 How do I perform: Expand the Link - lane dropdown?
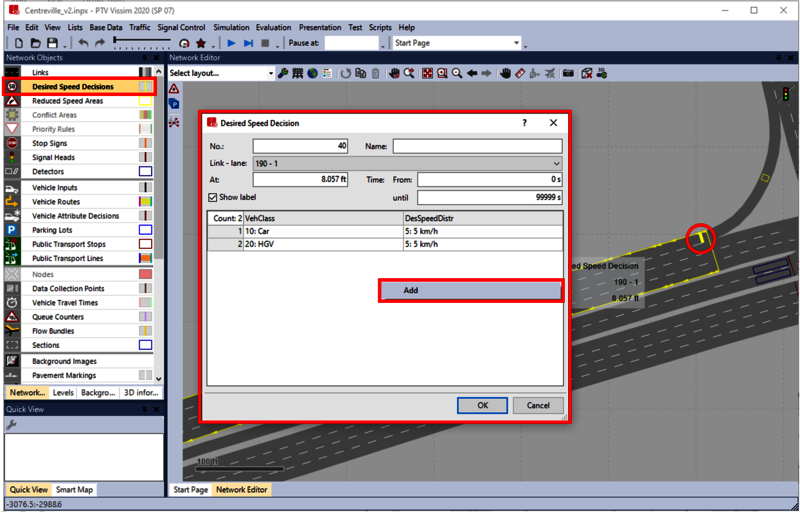[x=556, y=163]
